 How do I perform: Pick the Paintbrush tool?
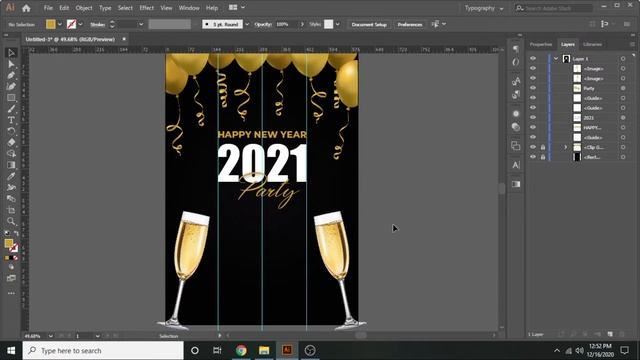[x=11, y=109]
